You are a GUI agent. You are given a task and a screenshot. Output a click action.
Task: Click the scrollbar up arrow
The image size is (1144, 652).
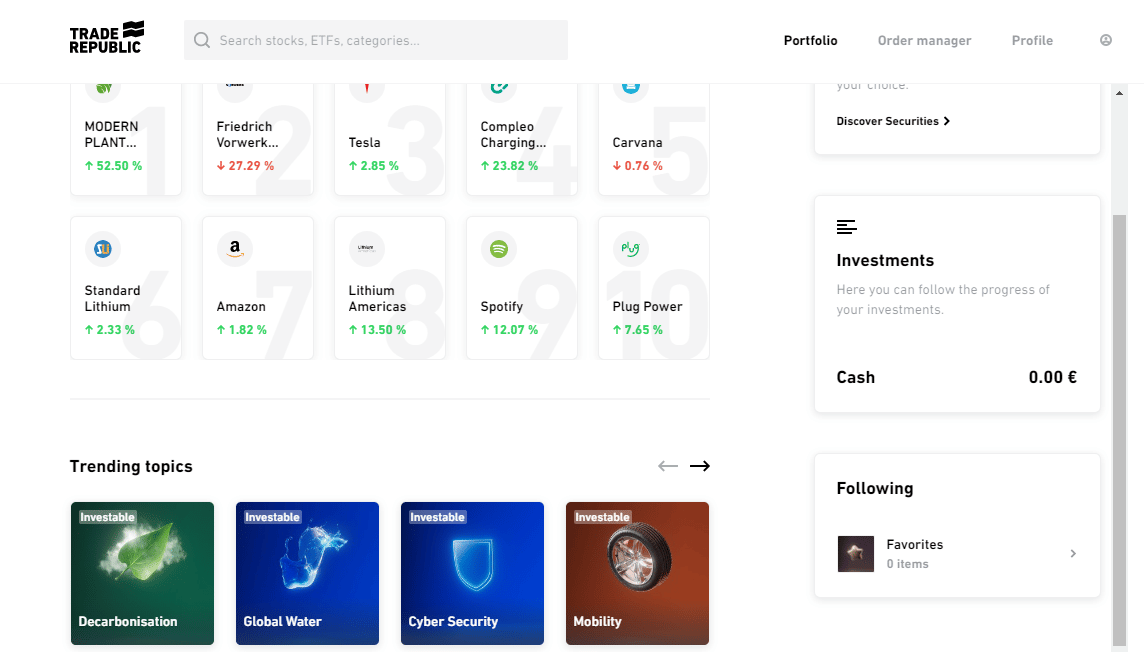click(1119, 93)
